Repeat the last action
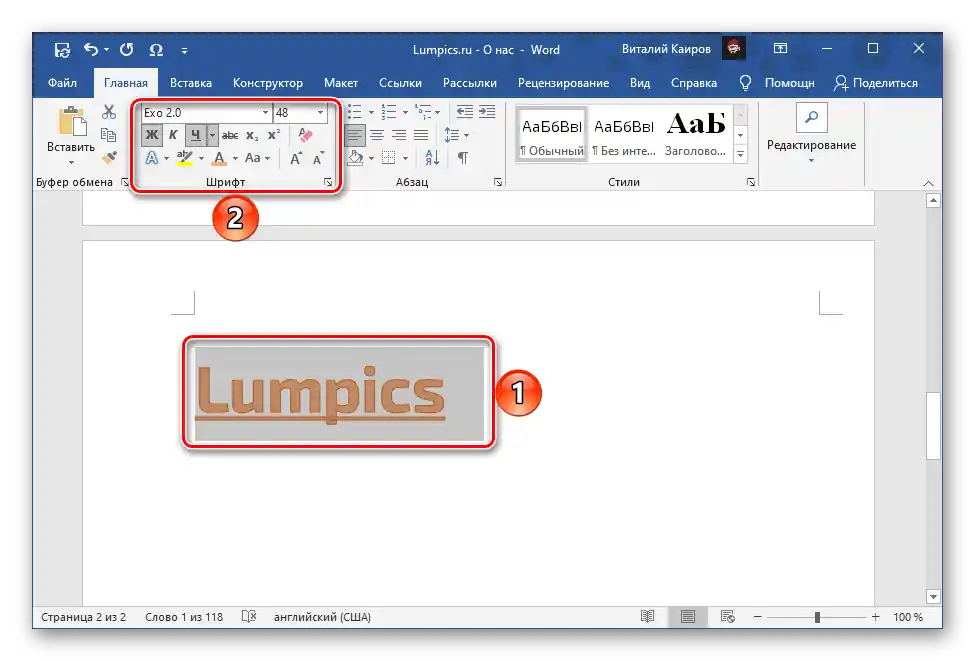Viewport: 975px width, 661px height. [x=127, y=49]
